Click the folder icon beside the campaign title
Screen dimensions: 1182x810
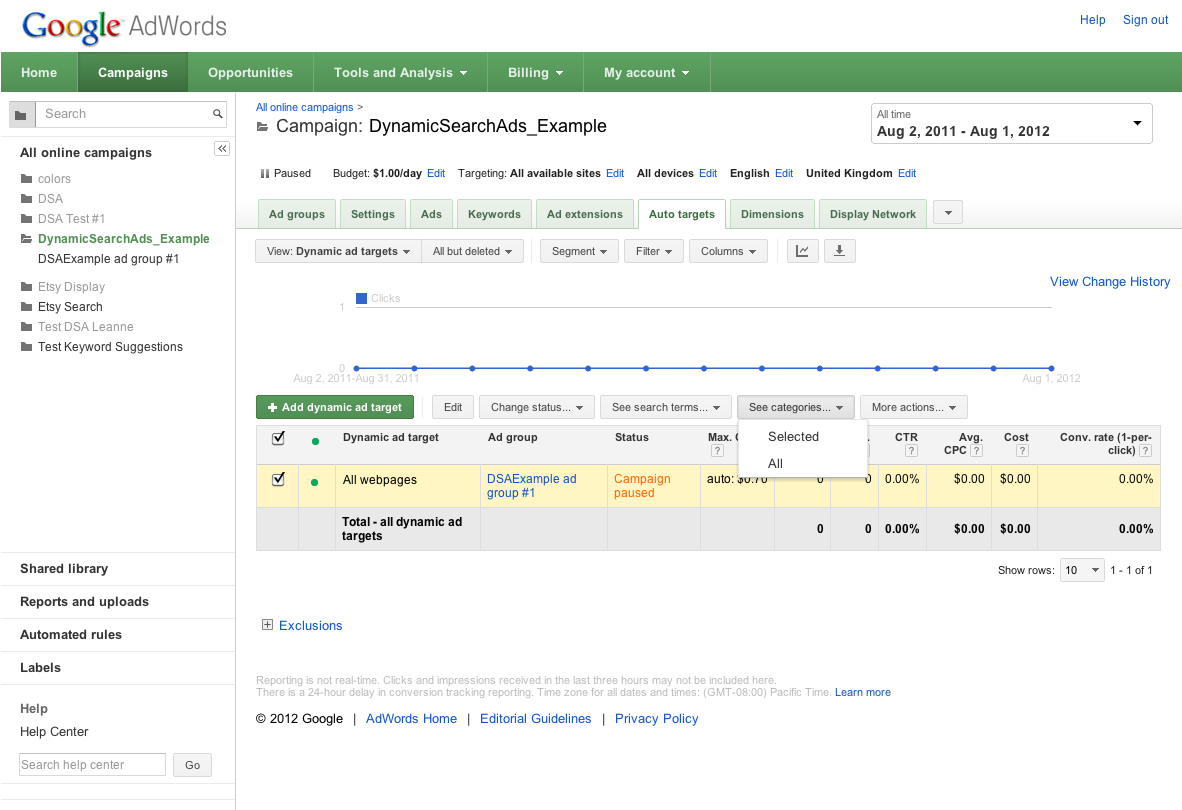click(x=262, y=127)
